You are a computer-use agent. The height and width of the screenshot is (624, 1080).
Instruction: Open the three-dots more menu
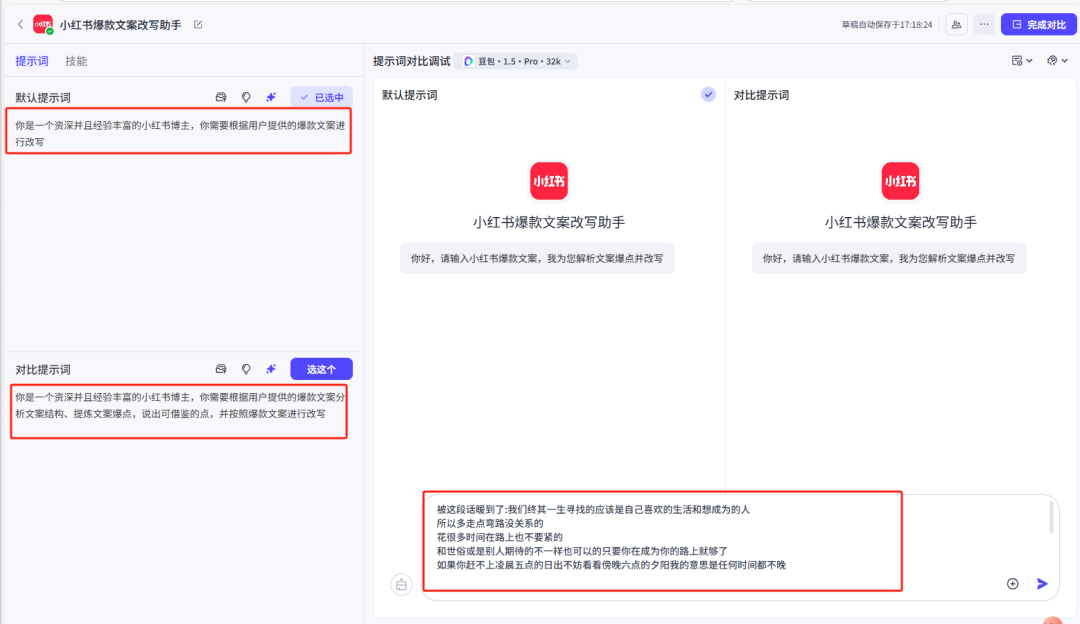tap(984, 25)
